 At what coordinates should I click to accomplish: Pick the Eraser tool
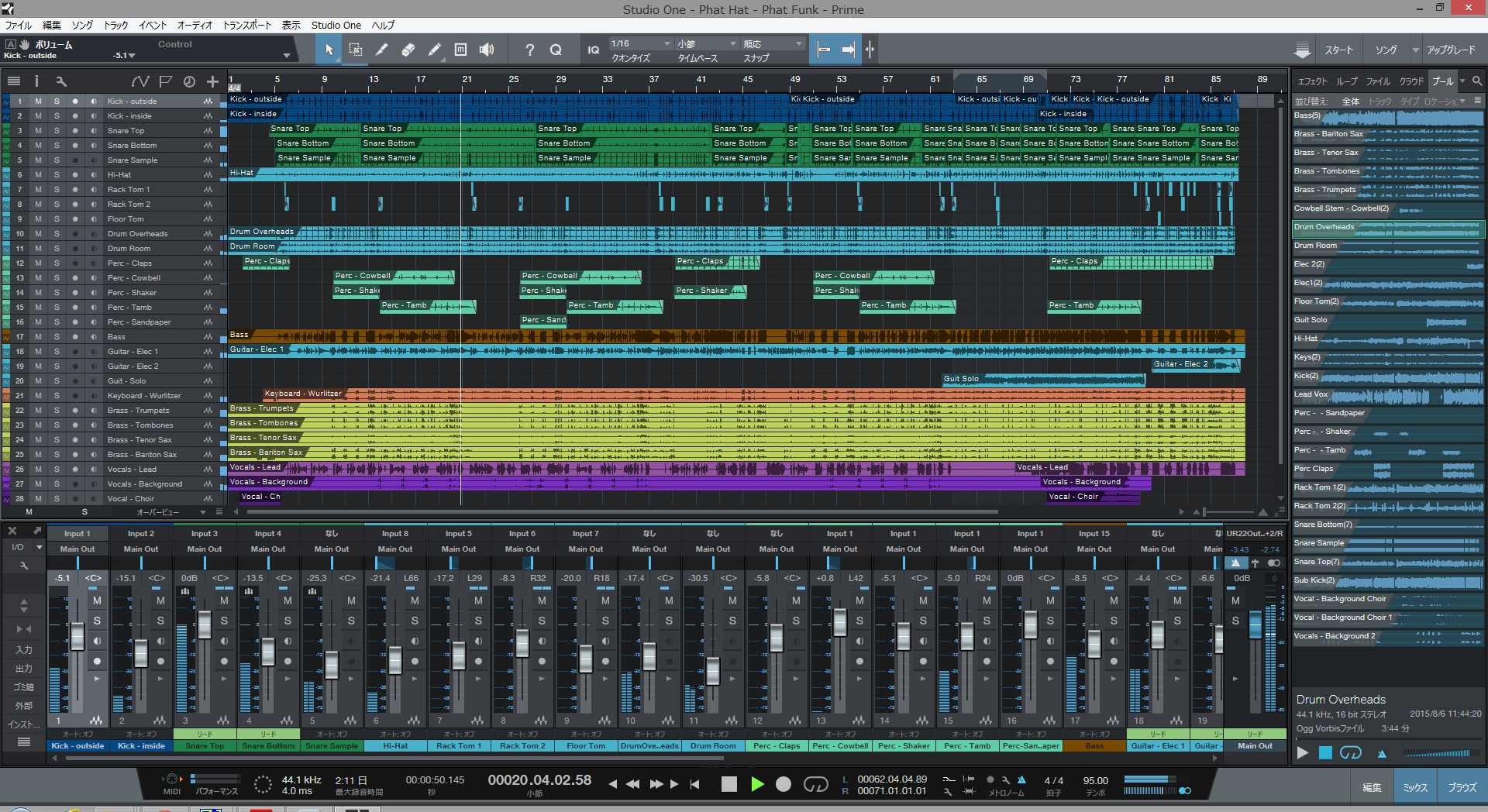[x=408, y=50]
